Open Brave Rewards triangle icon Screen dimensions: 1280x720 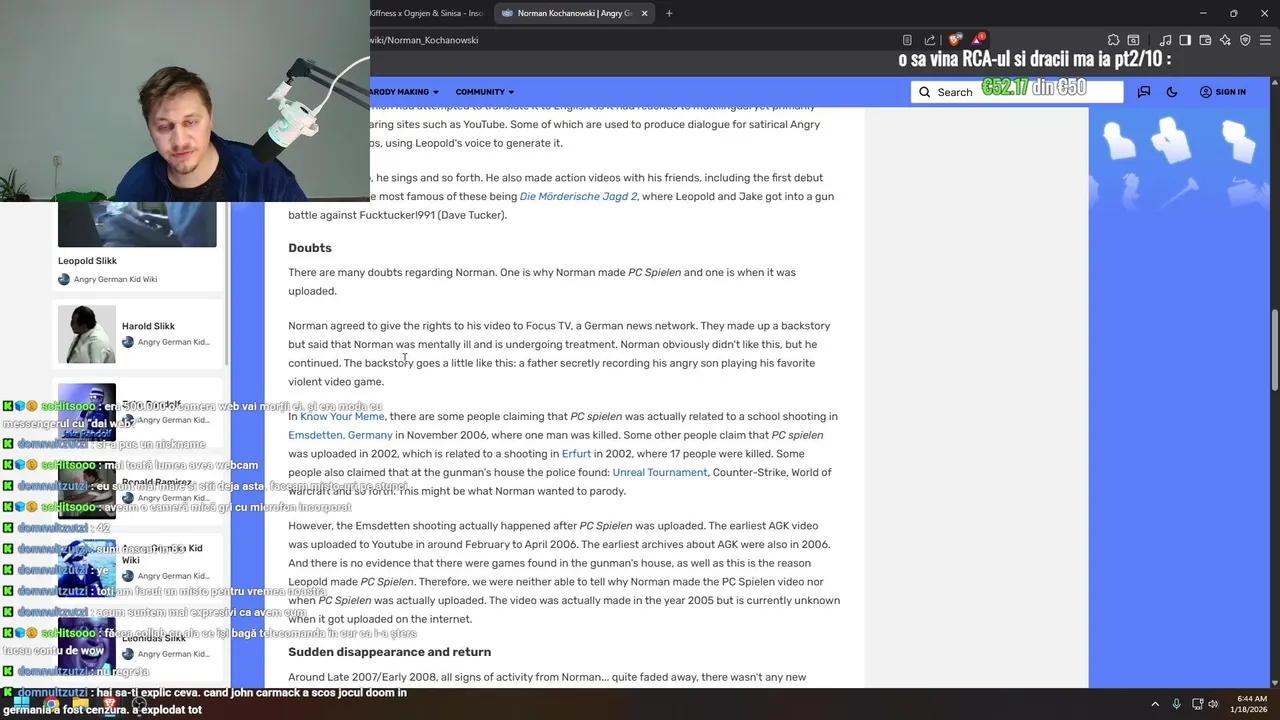point(979,40)
